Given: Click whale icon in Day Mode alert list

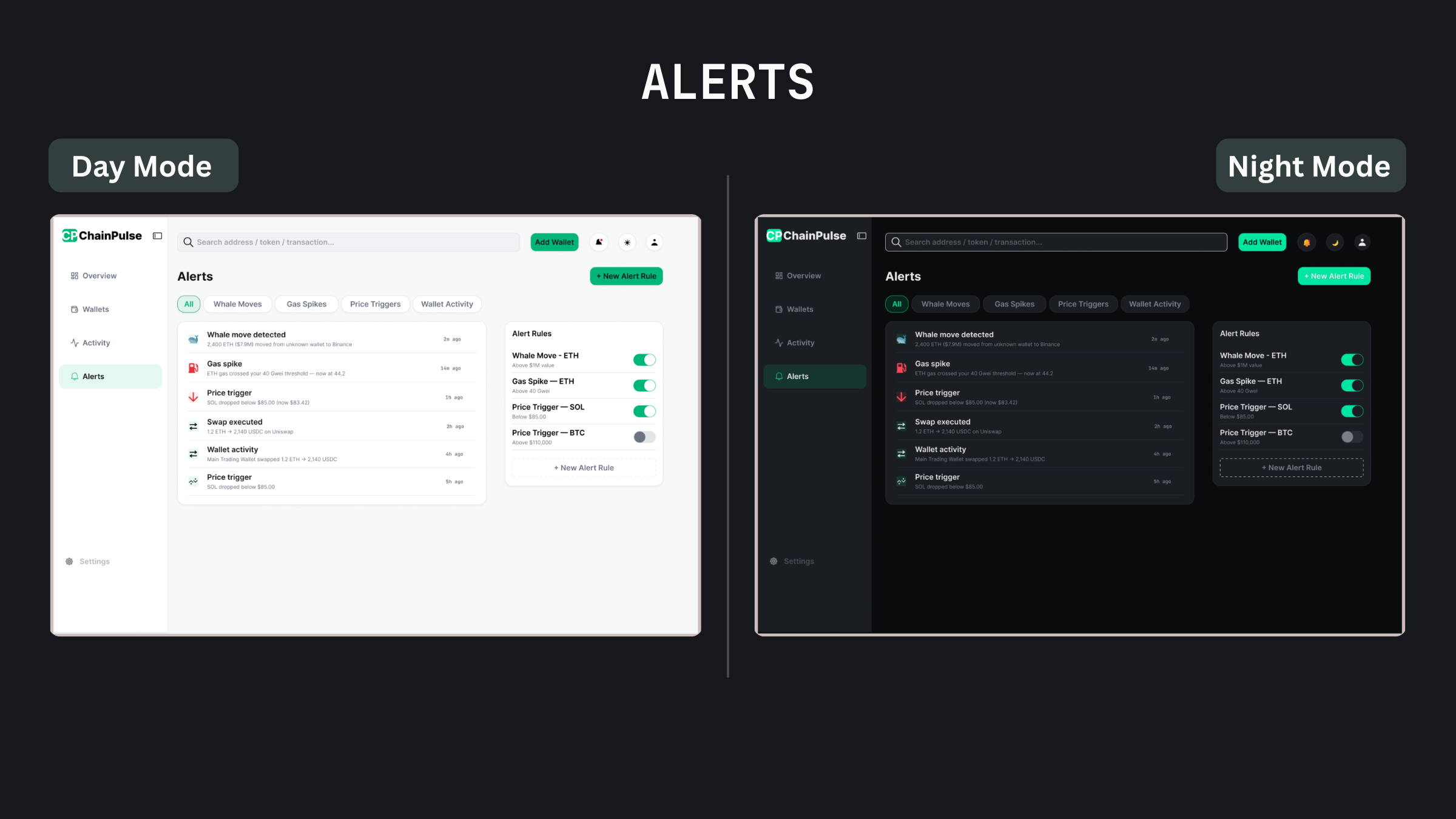Looking at the screenshot, I should tap(194, 339).
